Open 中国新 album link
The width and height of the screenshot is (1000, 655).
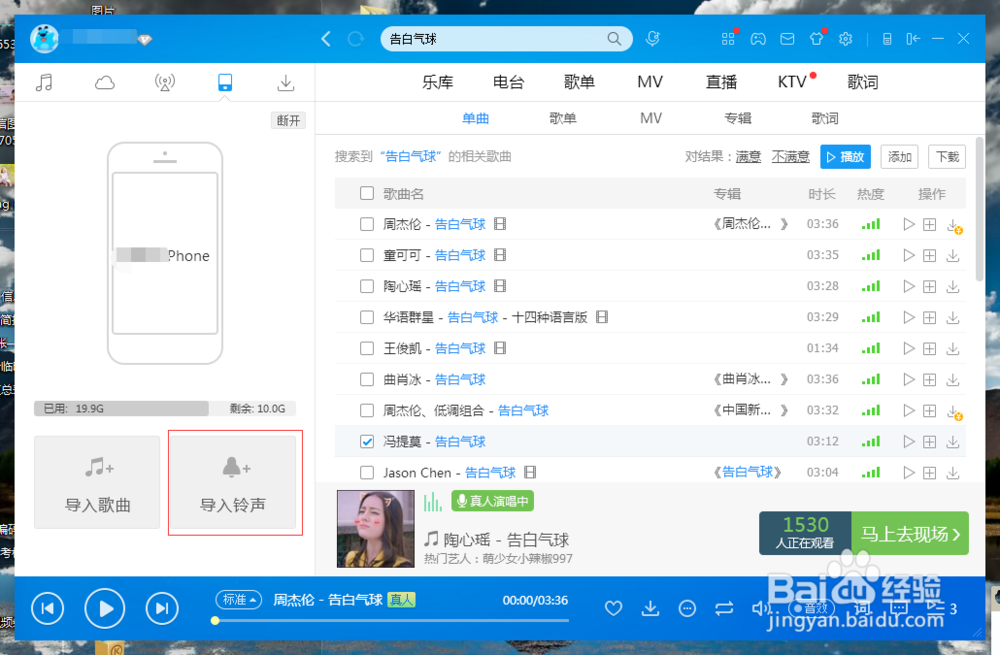(750, 410)
